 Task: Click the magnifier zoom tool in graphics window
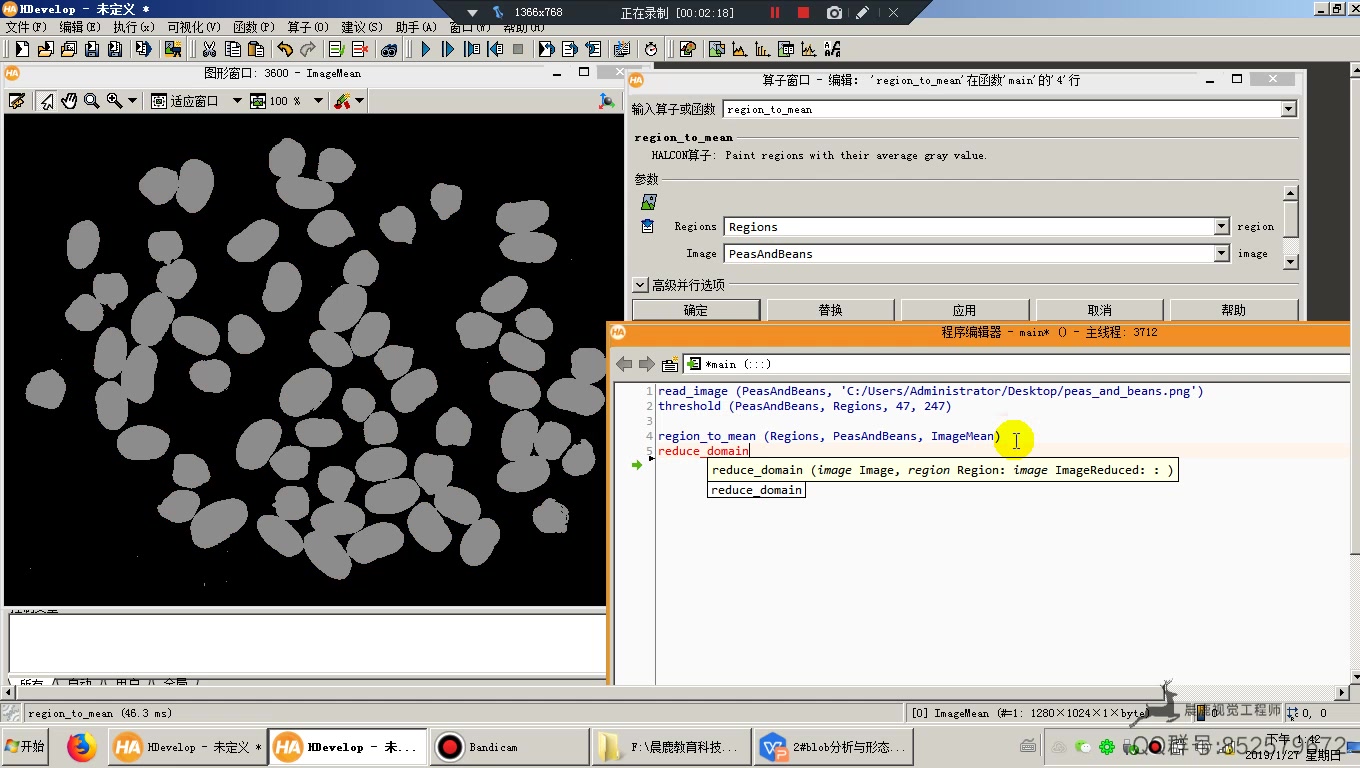(91, 101)
